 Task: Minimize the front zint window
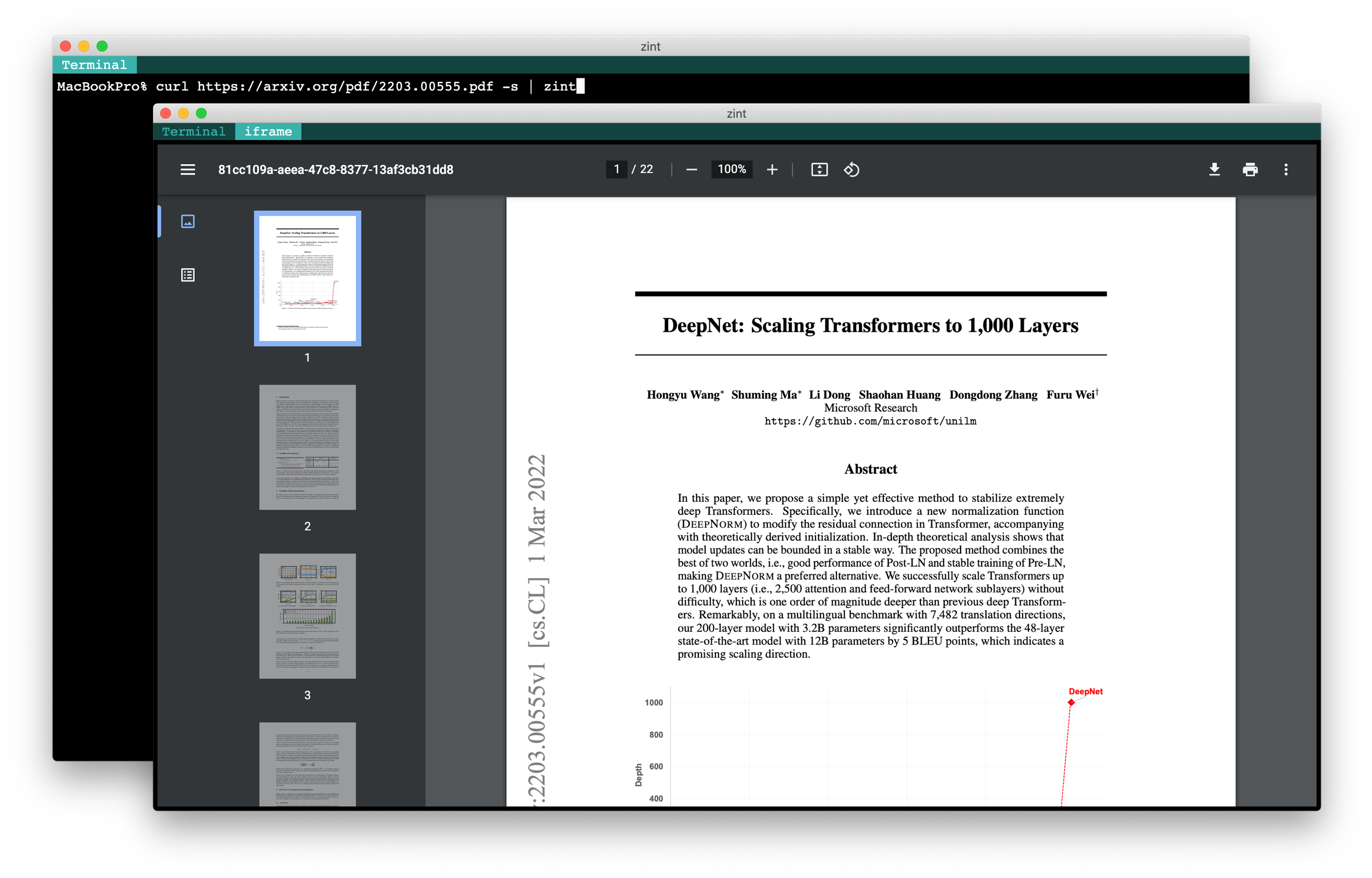tap(184, 114)
